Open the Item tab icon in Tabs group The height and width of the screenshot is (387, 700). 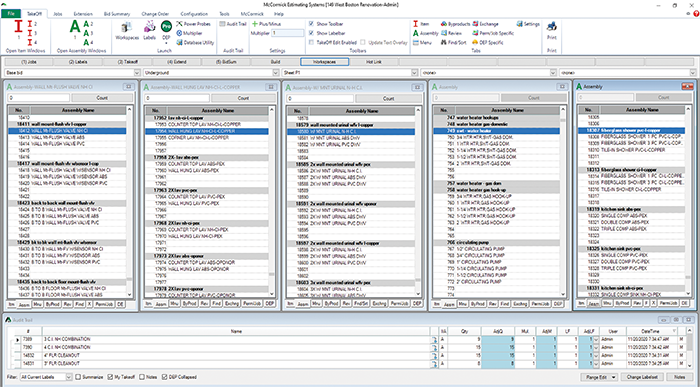point(421,24)
